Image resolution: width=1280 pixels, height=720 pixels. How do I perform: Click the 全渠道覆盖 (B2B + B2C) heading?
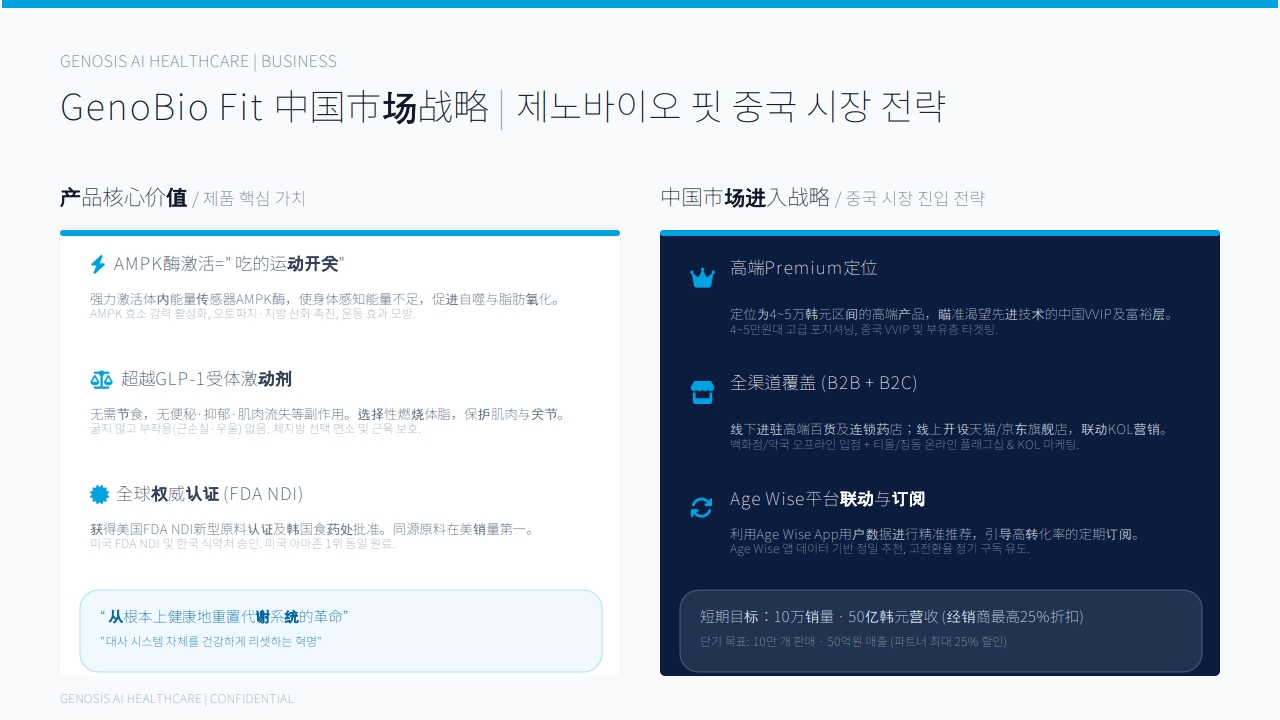[x=824, y=383]
